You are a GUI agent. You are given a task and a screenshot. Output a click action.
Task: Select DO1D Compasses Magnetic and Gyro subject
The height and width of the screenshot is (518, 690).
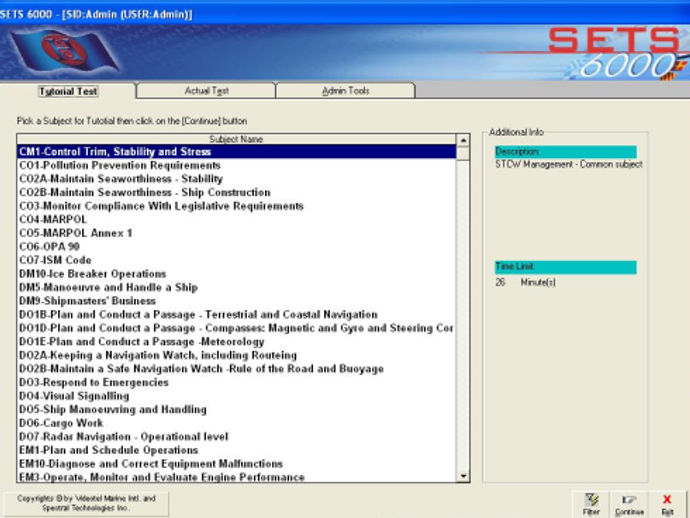(x=237, y=328)
